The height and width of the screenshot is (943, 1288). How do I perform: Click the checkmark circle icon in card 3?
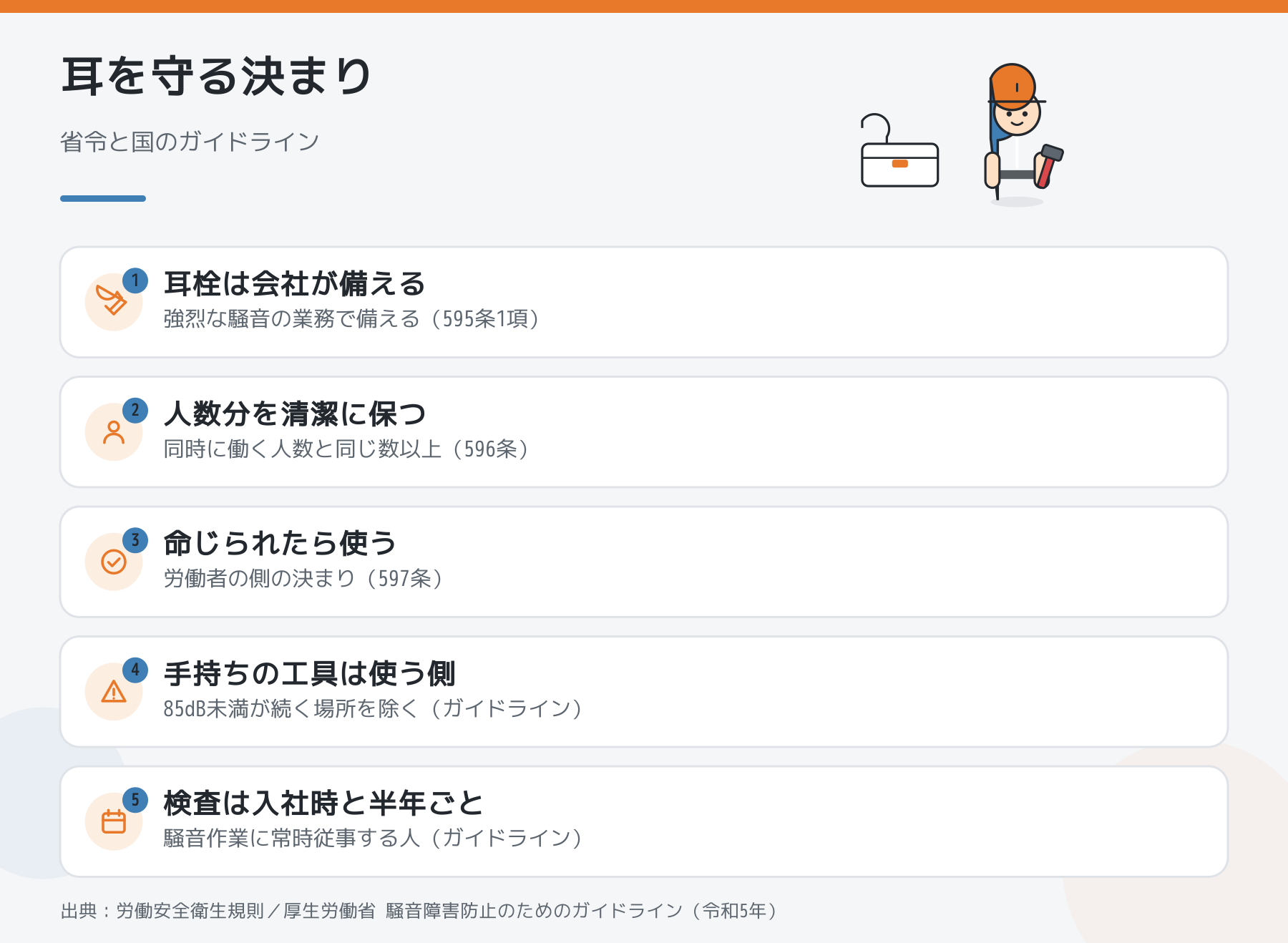click(114, 562)
